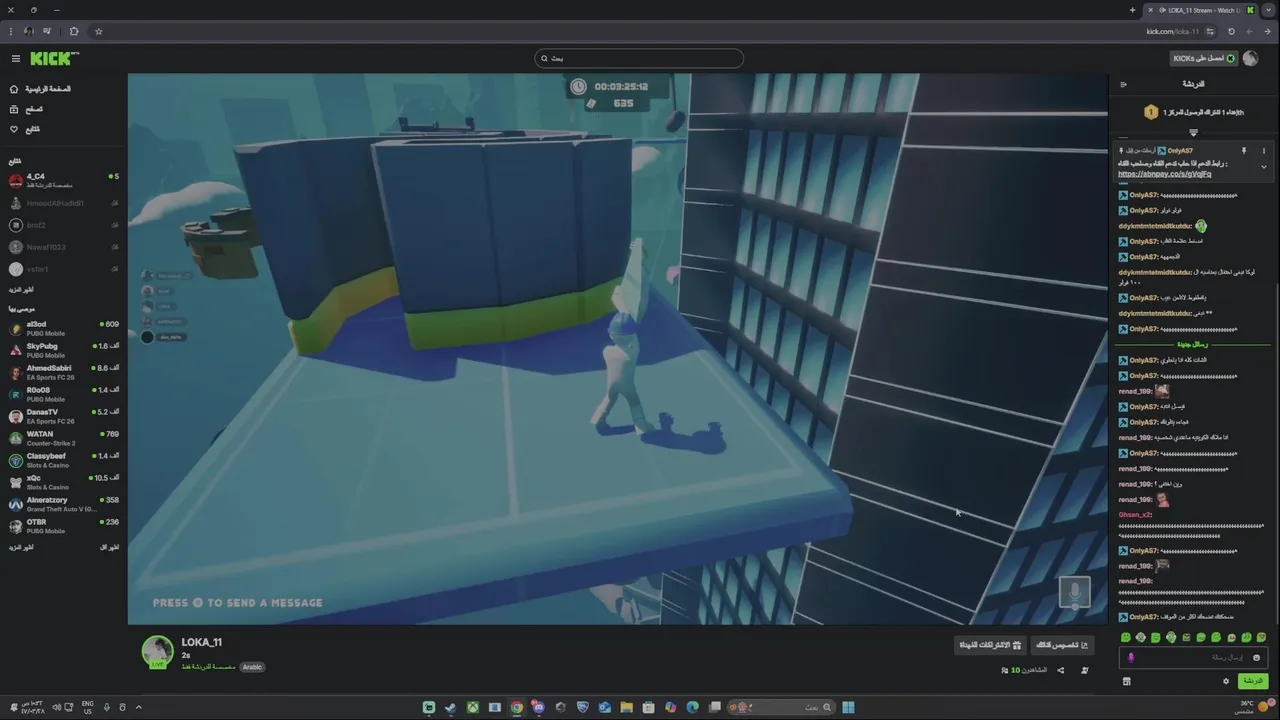
Task: Open chat settings gear icon
Action: click(x=1226, y=681)
